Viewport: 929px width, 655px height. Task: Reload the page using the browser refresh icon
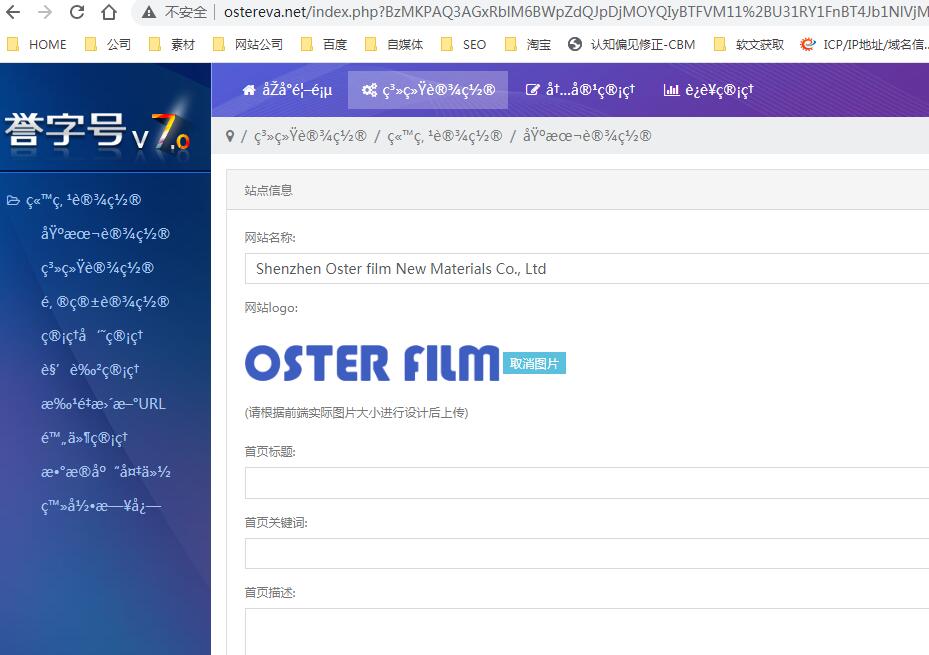77,14
